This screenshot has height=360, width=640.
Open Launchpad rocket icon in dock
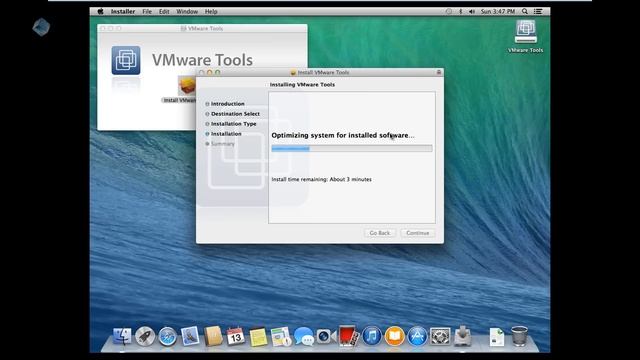click(145, 337)
